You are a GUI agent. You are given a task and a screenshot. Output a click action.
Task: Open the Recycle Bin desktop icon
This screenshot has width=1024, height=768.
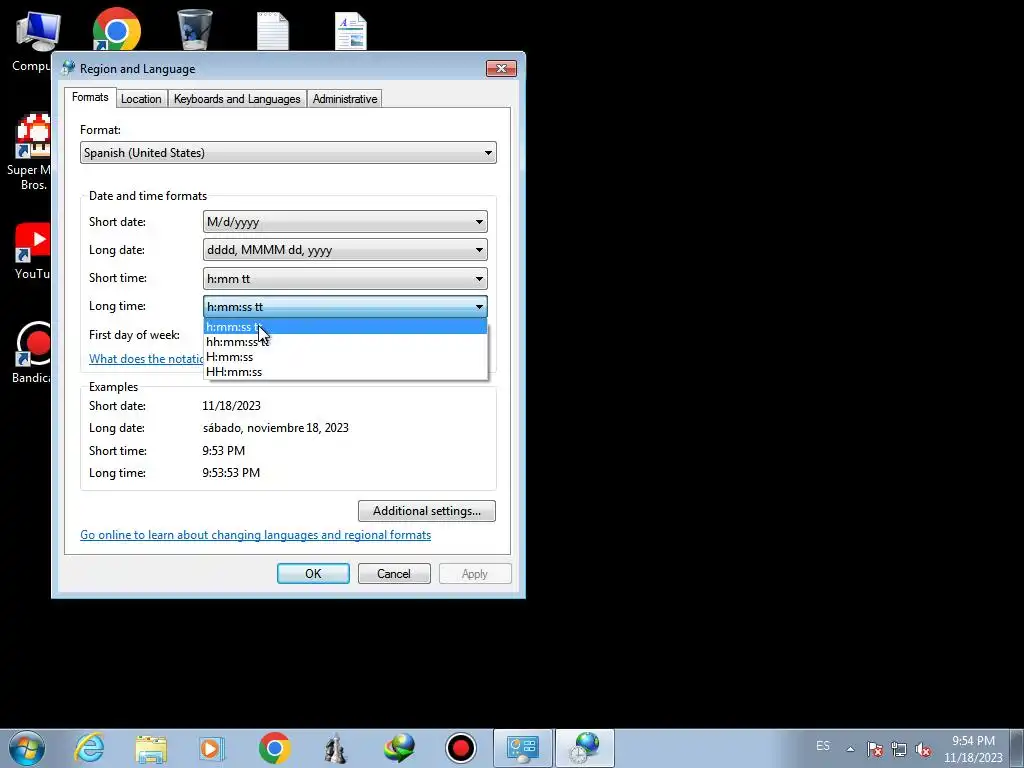195,29
